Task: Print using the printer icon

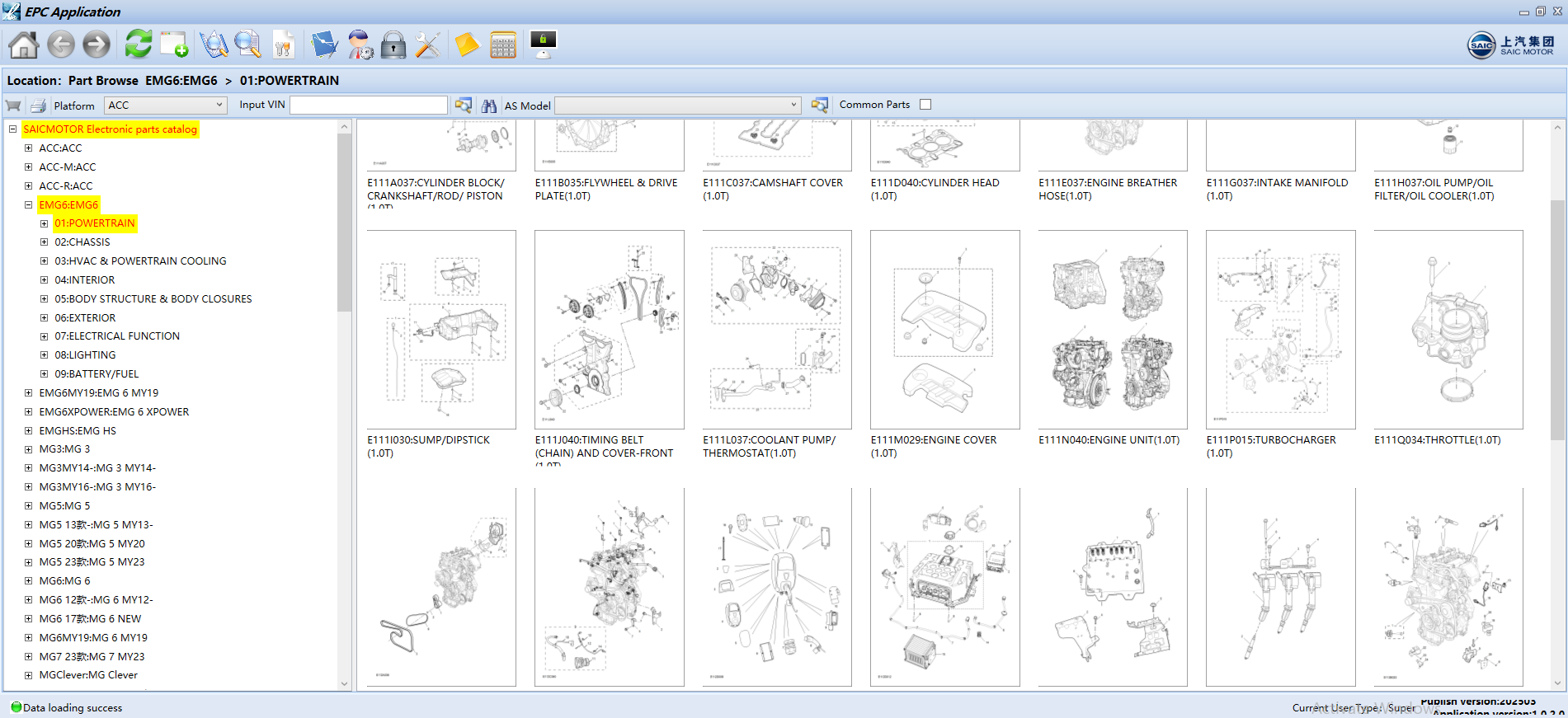Action: (38, 106)
